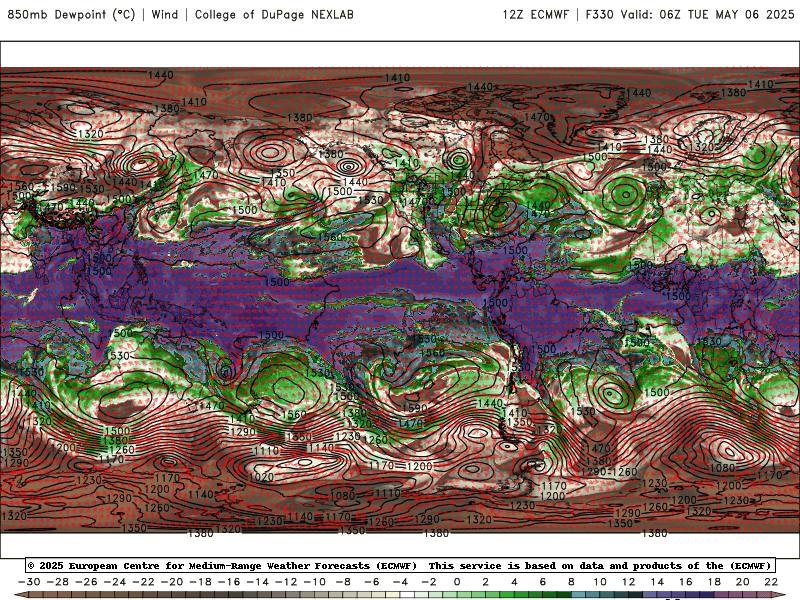The height and width of the screenshot is (600, 800).
Task: Click the 6 label on the color scale
Action: (x=543, y=582)
